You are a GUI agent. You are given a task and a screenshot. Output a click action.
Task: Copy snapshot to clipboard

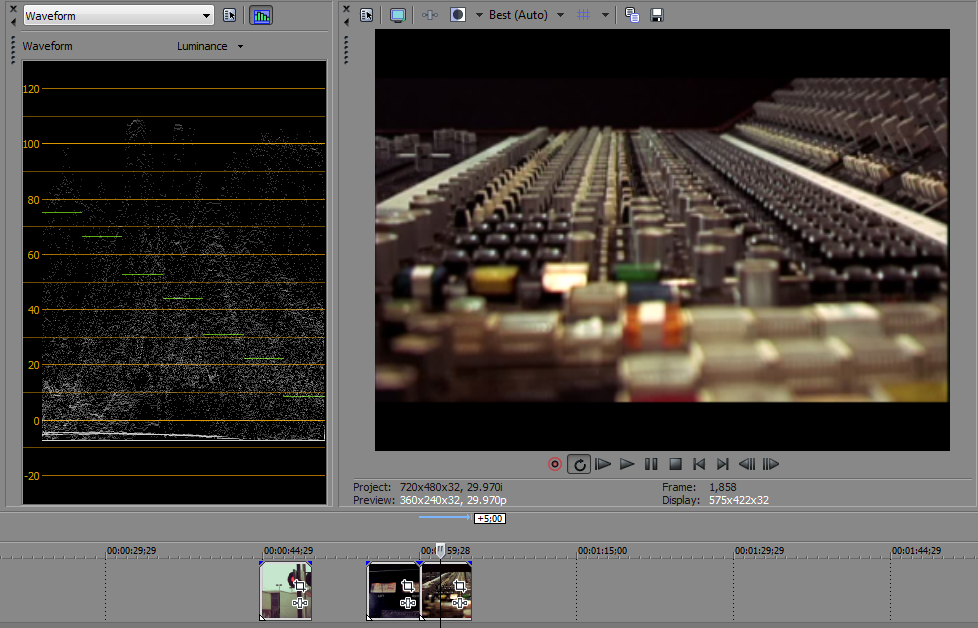tap(632, 15)
